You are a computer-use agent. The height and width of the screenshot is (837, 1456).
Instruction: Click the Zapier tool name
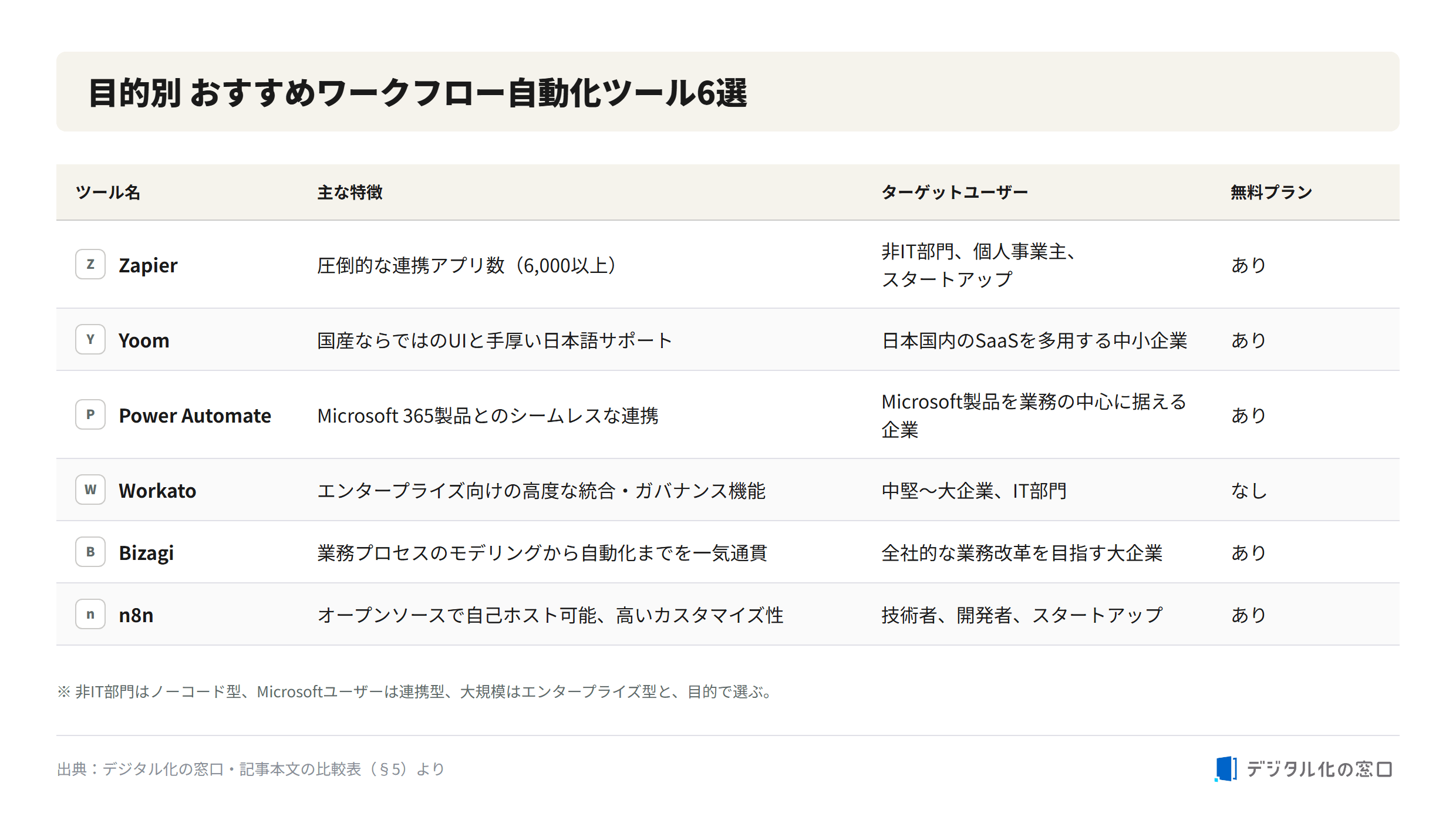[148, 265]
